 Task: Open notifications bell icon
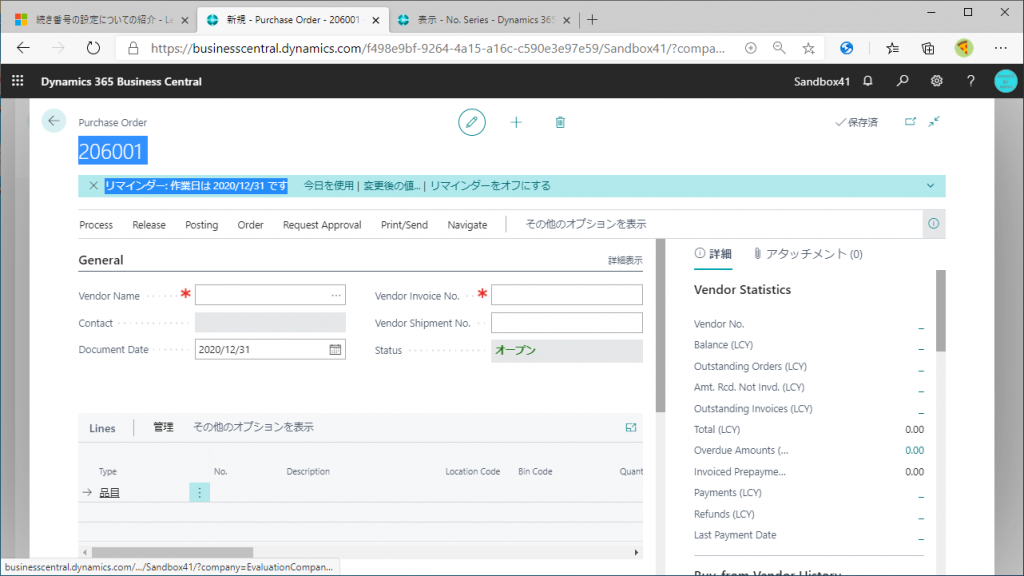click(x=868, y=81)
